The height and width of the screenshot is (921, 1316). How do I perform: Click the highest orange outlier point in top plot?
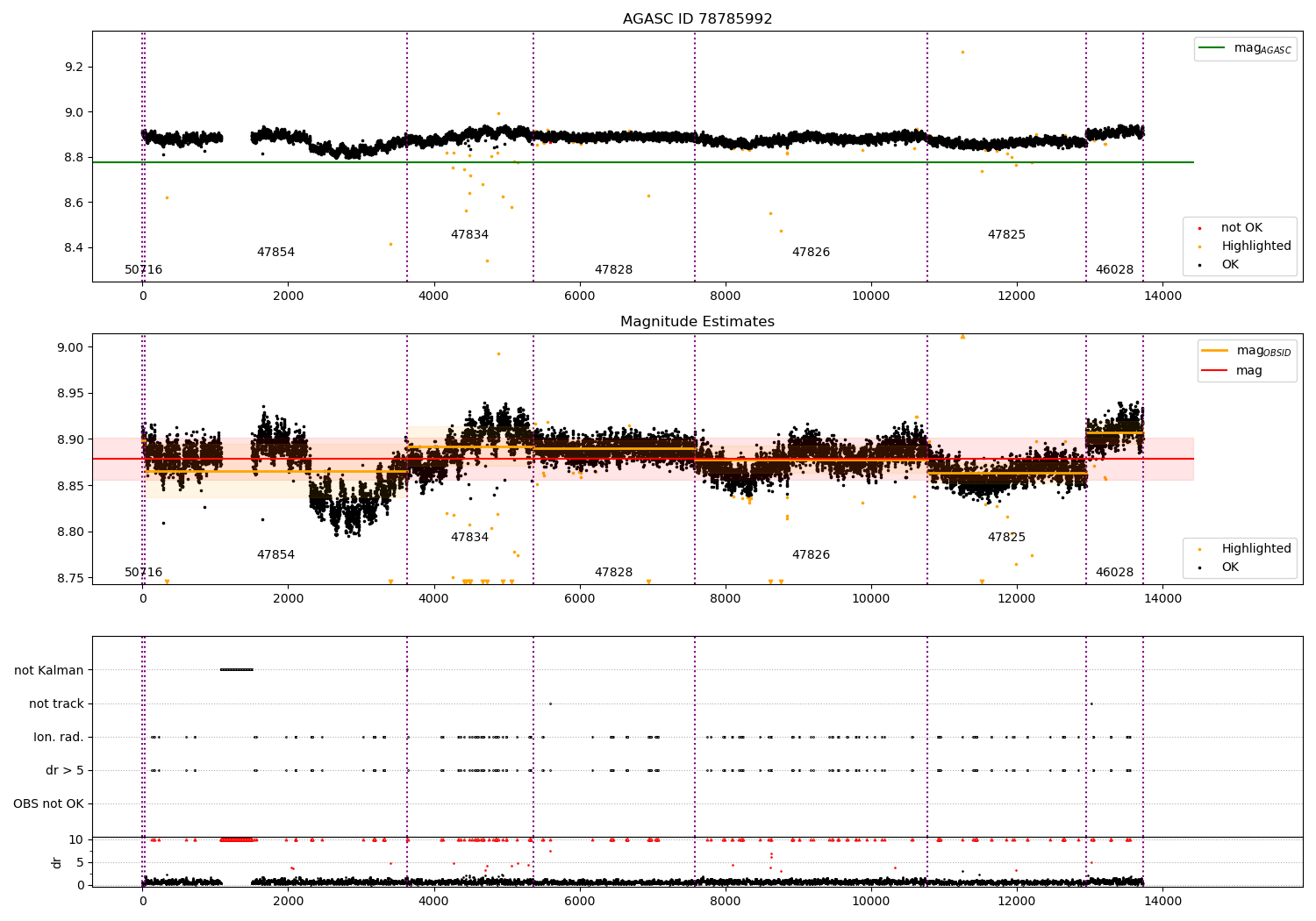pyautogui.click(x=962, y=53)
